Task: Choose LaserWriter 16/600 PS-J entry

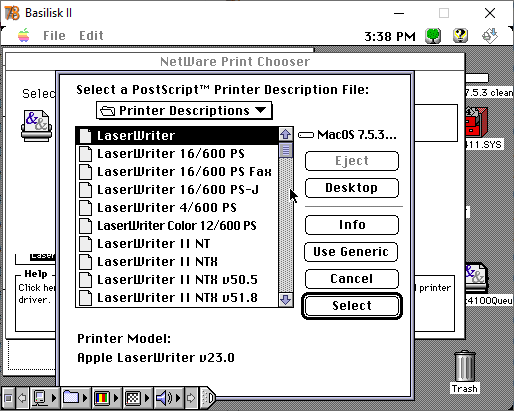Action: pos(177,189)
